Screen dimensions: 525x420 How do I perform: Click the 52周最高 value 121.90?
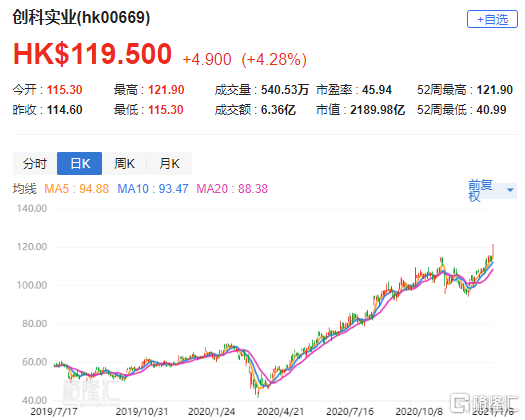495,90
